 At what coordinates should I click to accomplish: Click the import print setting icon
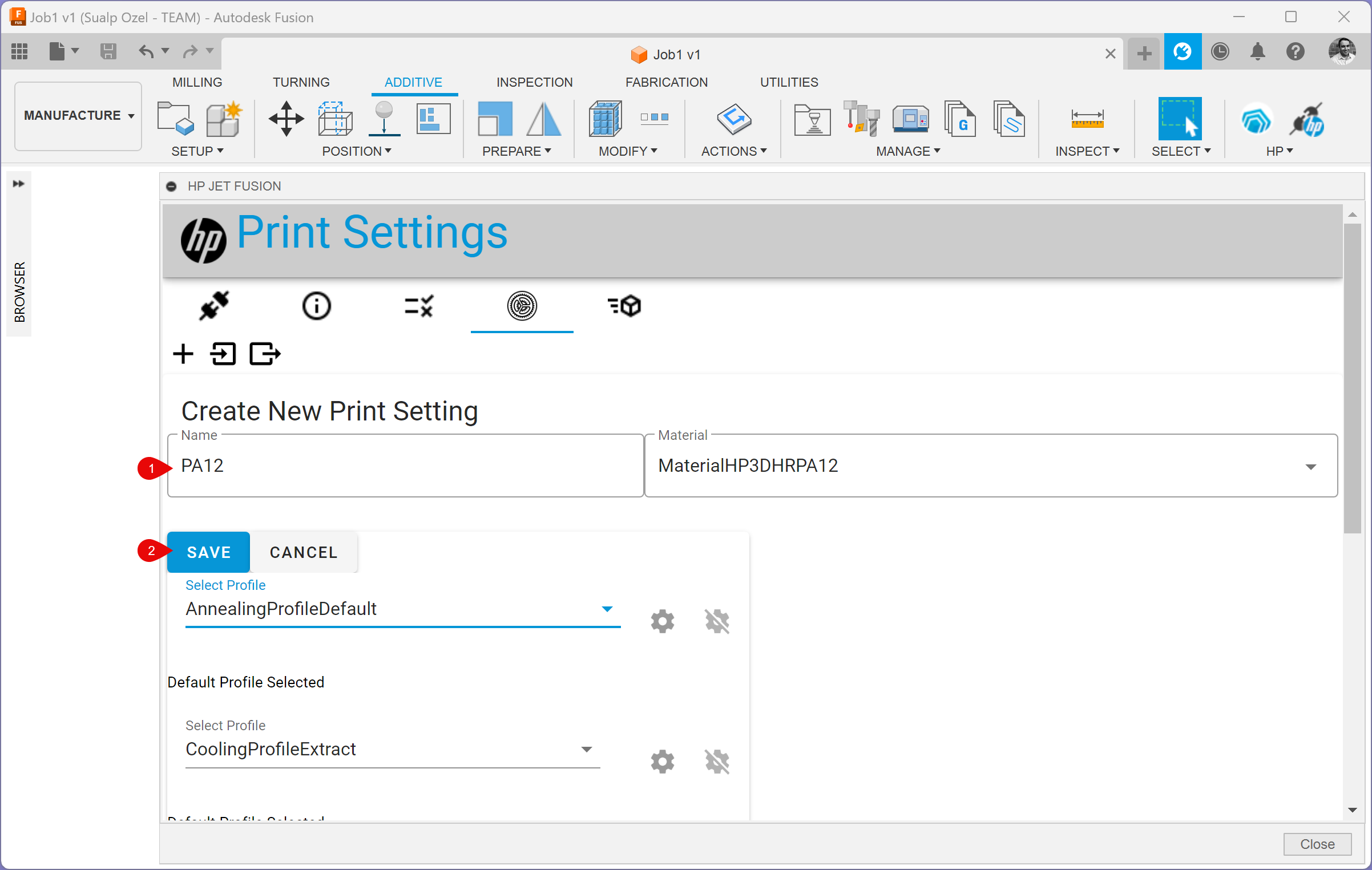[x=223, y=354]
